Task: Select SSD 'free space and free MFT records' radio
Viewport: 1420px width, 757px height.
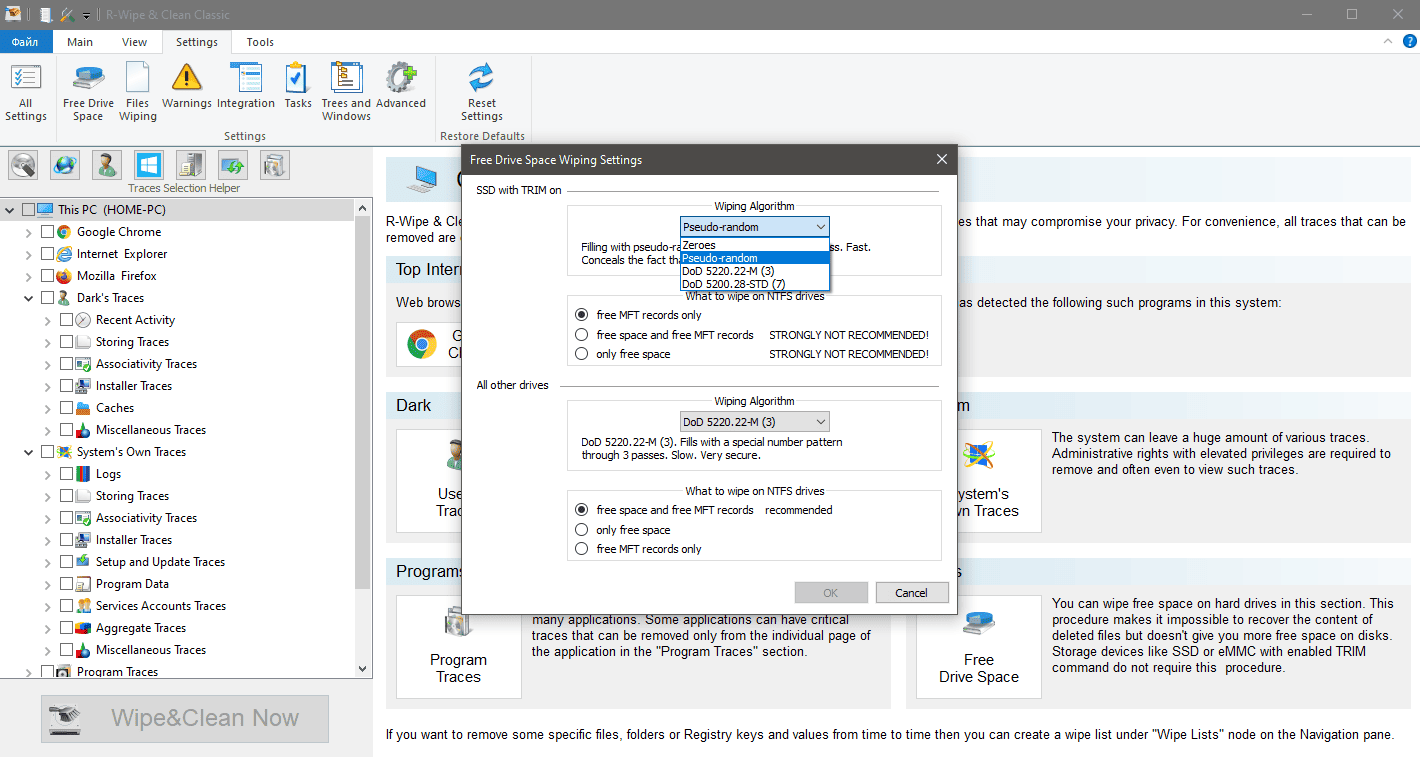Action: (x=582, y=335)
